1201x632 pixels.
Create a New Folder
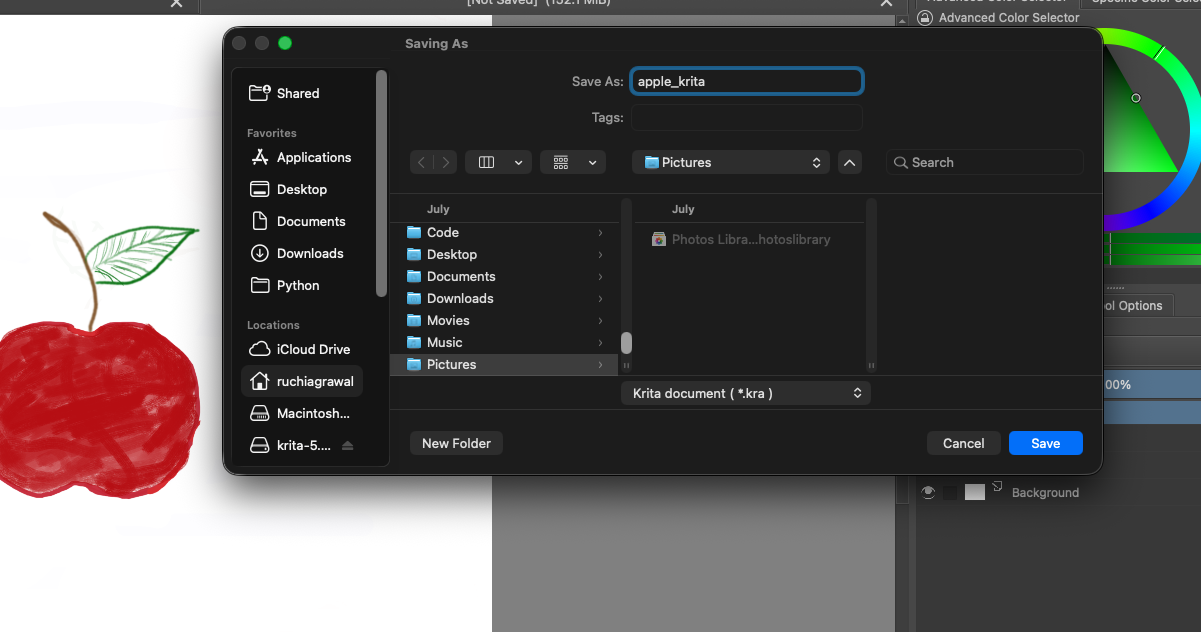pyautogui.click(x=457, y=443)
